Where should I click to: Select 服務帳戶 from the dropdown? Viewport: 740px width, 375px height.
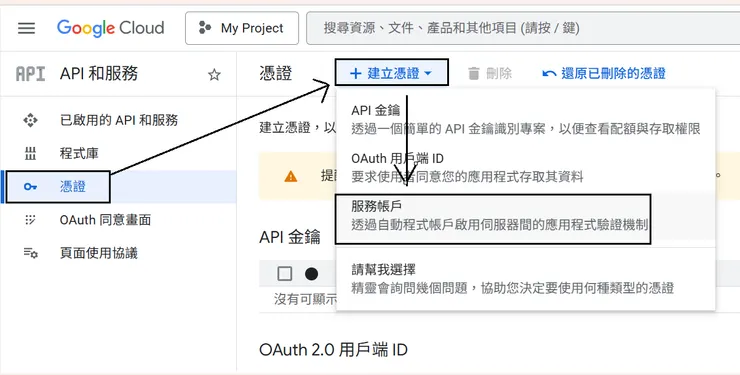pos(525,215)
